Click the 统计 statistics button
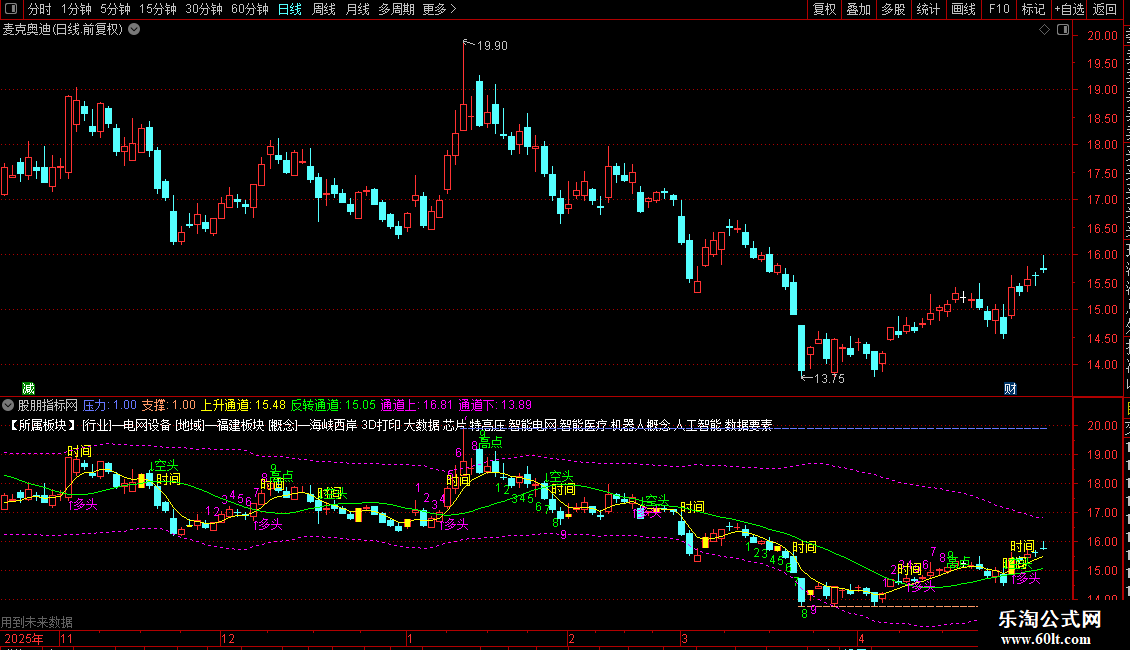This screenshot has height=650, width=1130. [x=928, y=9]
